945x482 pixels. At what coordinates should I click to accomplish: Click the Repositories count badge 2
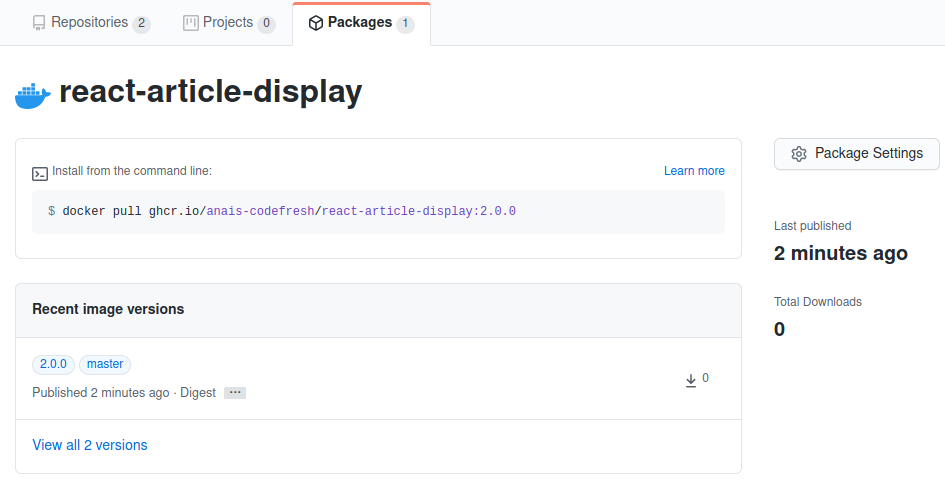(x=142, y=24)
